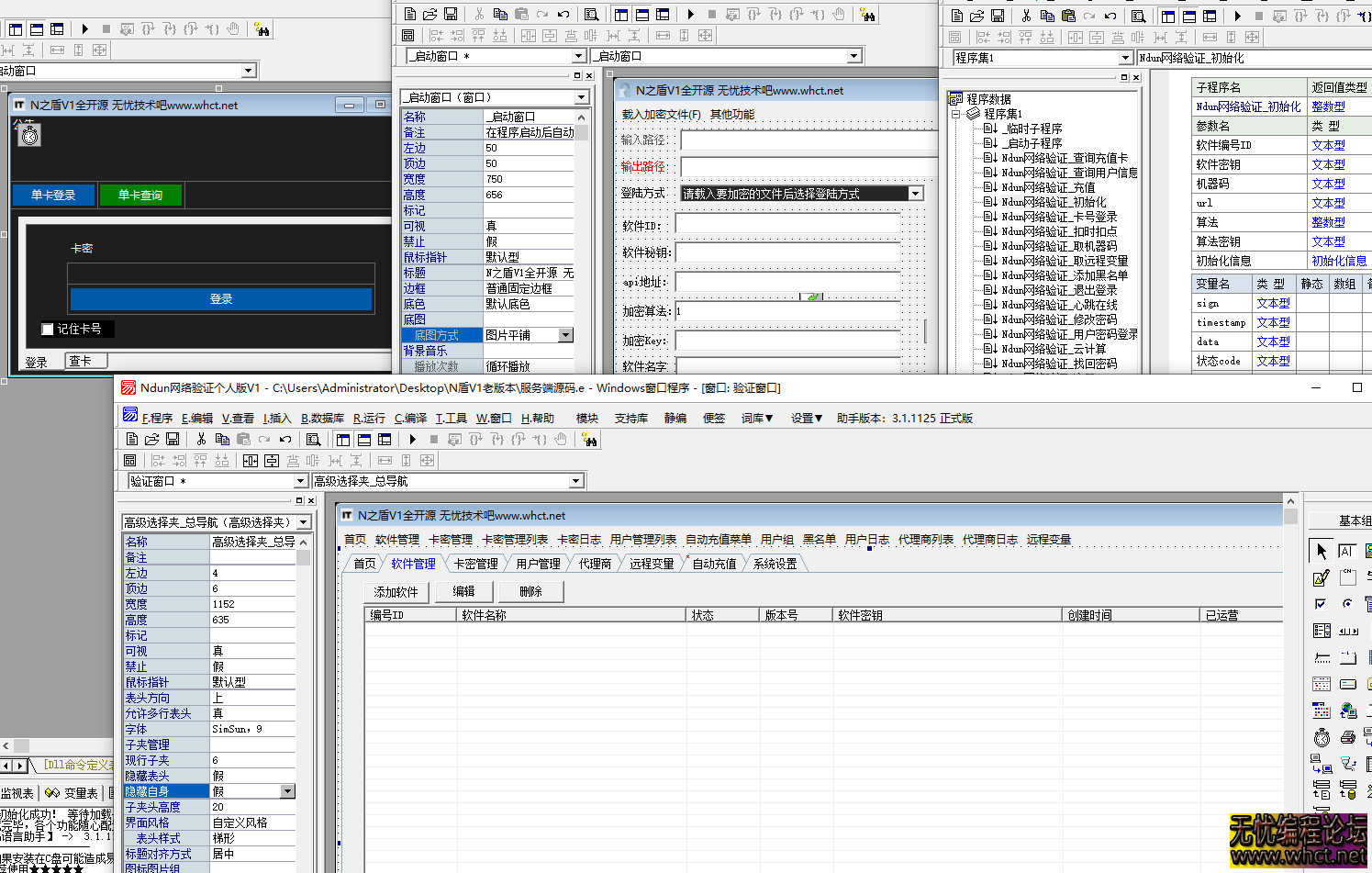Switch to the 卡密管理 tab
This screenshot has height=873, width=1372.
click(x=475, y=564)
